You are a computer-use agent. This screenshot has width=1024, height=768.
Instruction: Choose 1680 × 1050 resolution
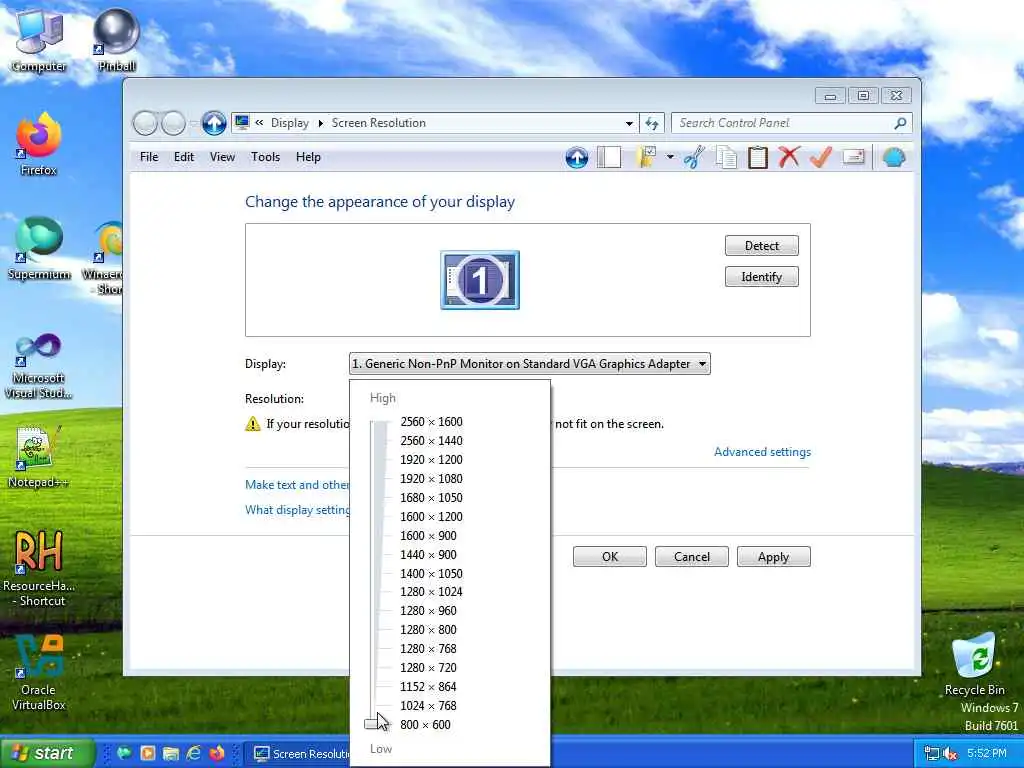[431, 498]
